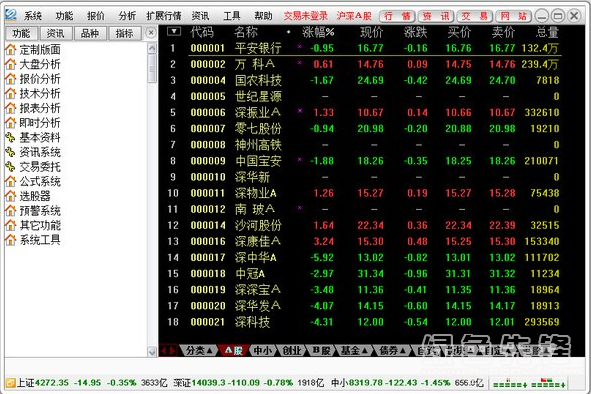Click the sidebar scrollbar down arrow
This screenshot has width=591, height=394.
pos(152,352)
